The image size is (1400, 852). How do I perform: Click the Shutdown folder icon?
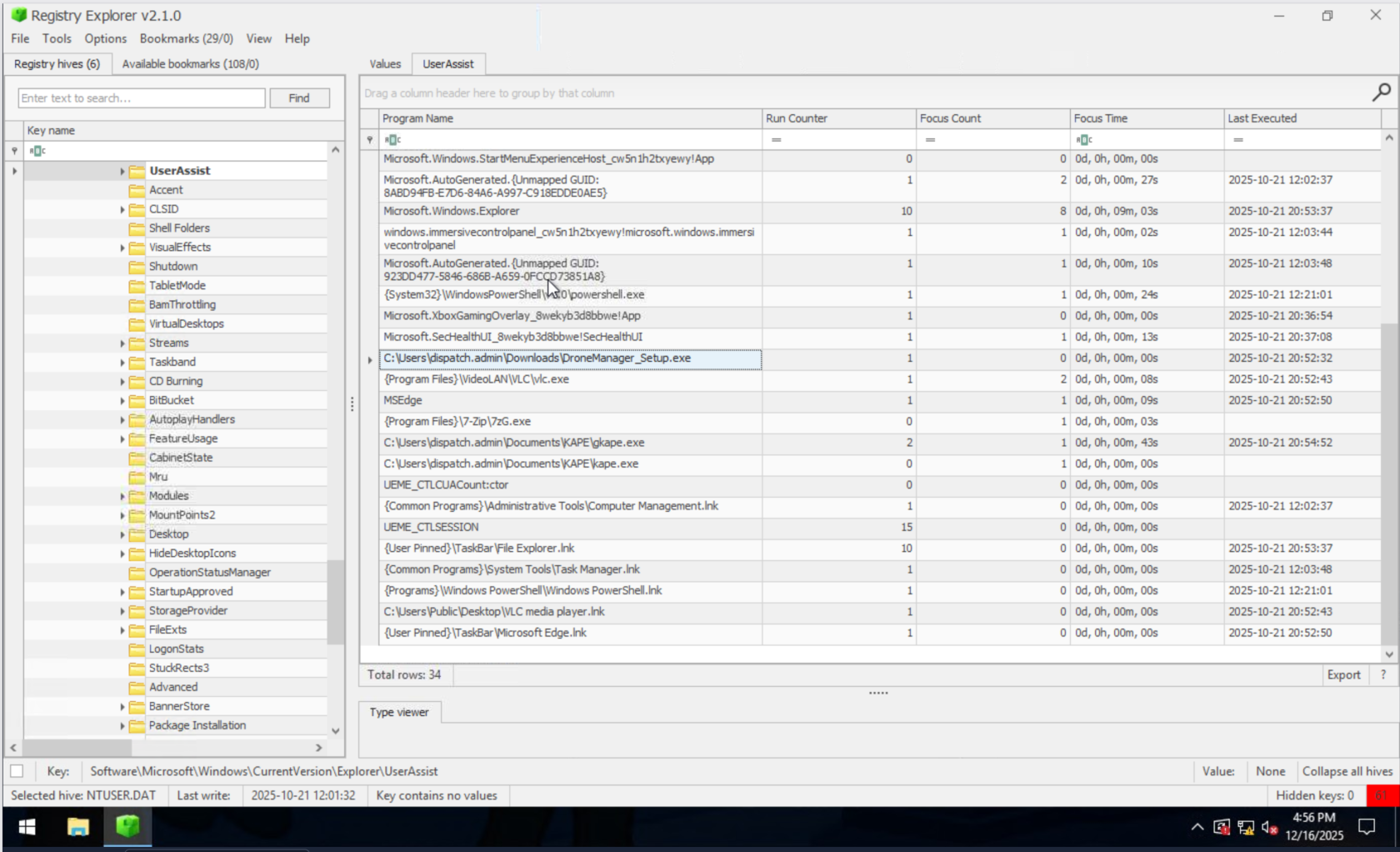pos(137,267)
